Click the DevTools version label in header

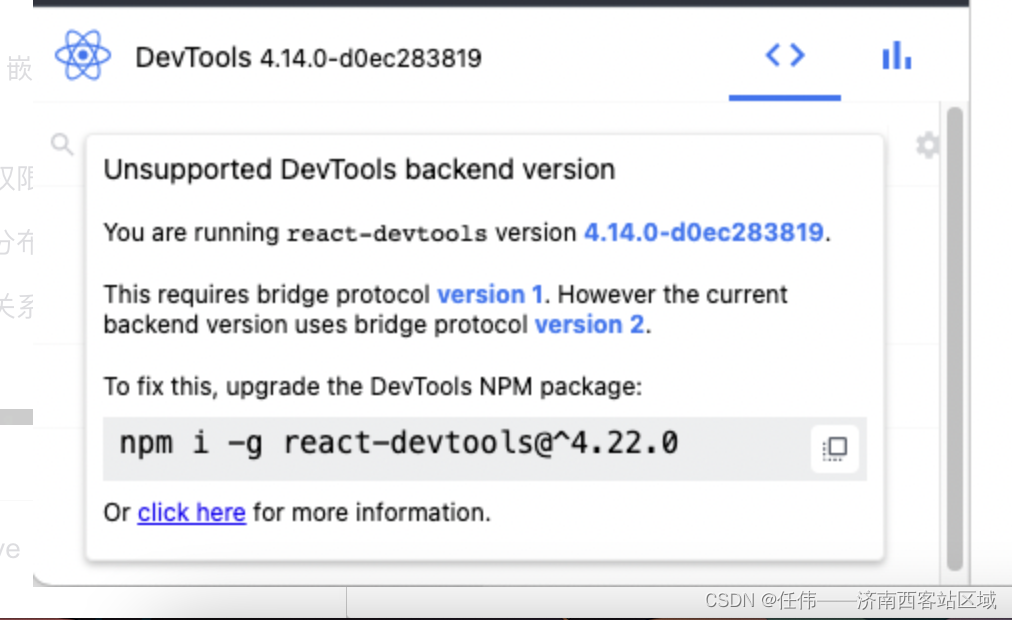tap(308, 58)
